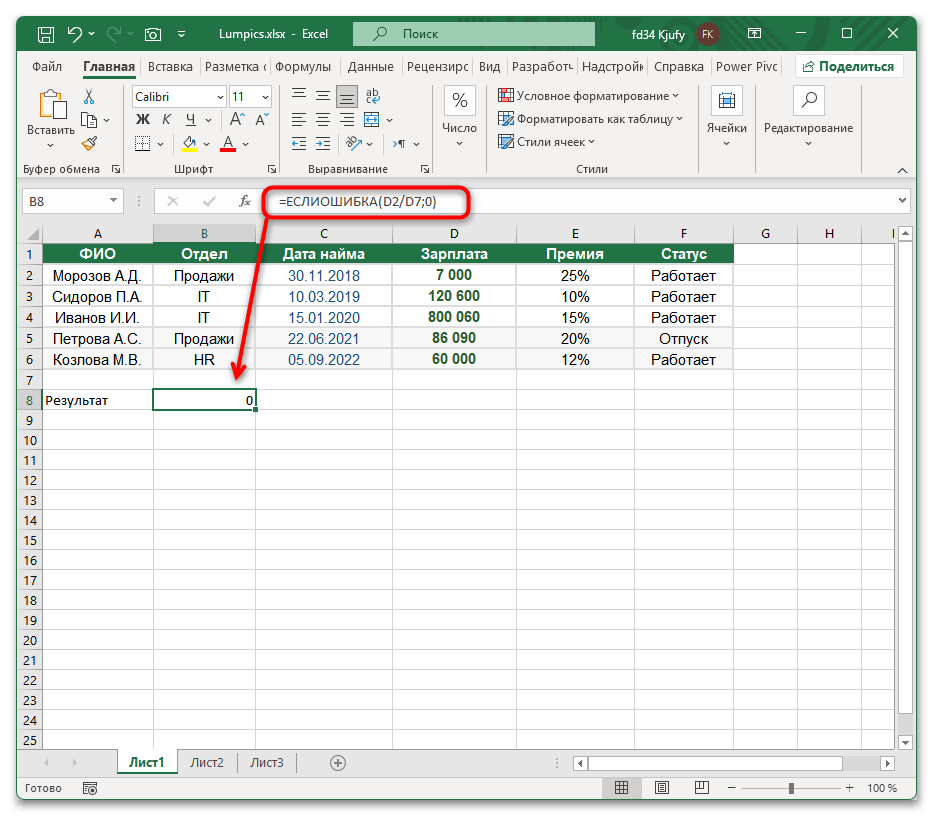Viewport: 933px width, 816px height.
Task: Align text right icon
Action: [347, 120]
